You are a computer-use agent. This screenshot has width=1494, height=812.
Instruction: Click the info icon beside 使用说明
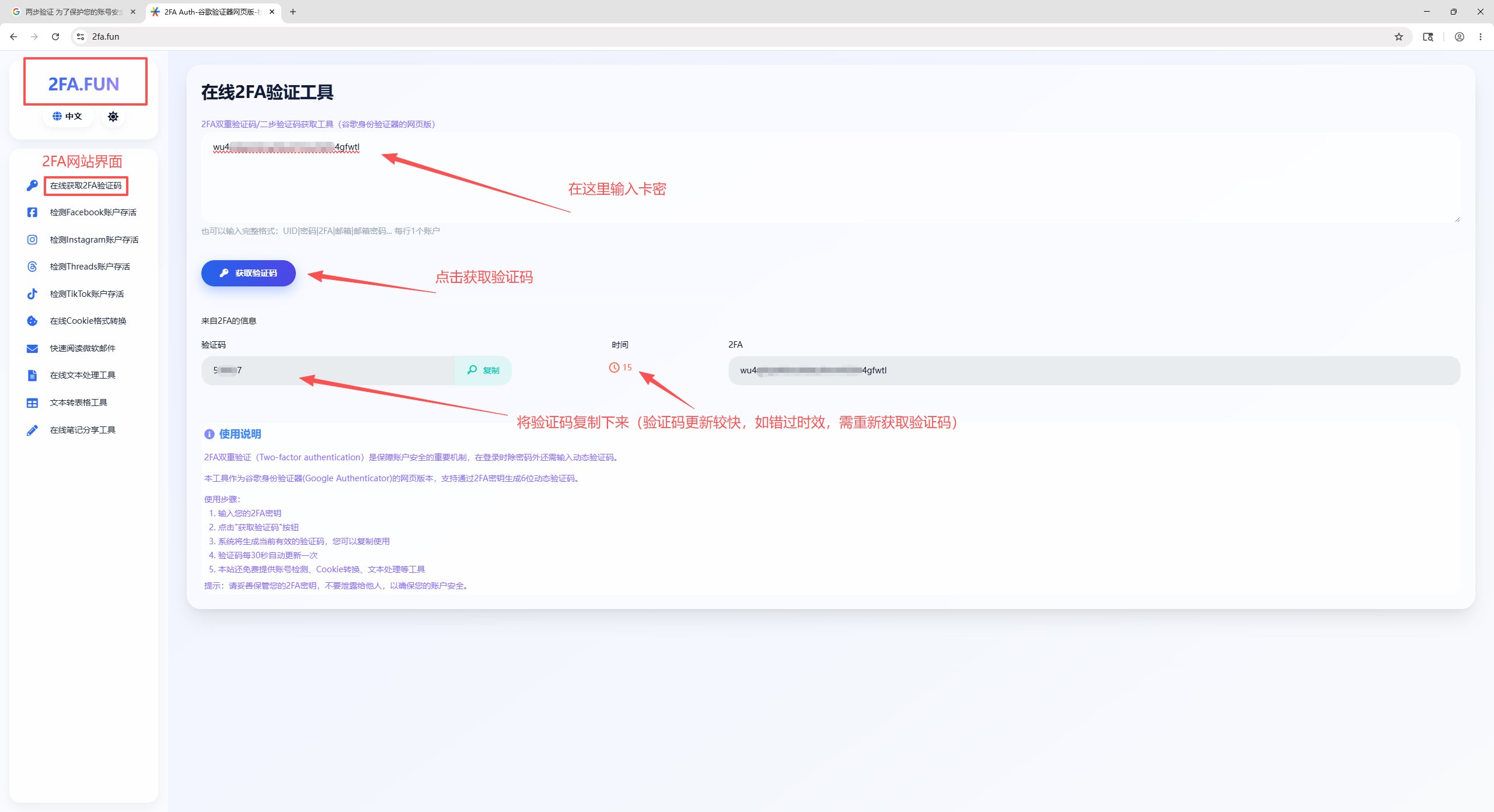[210, 434]
